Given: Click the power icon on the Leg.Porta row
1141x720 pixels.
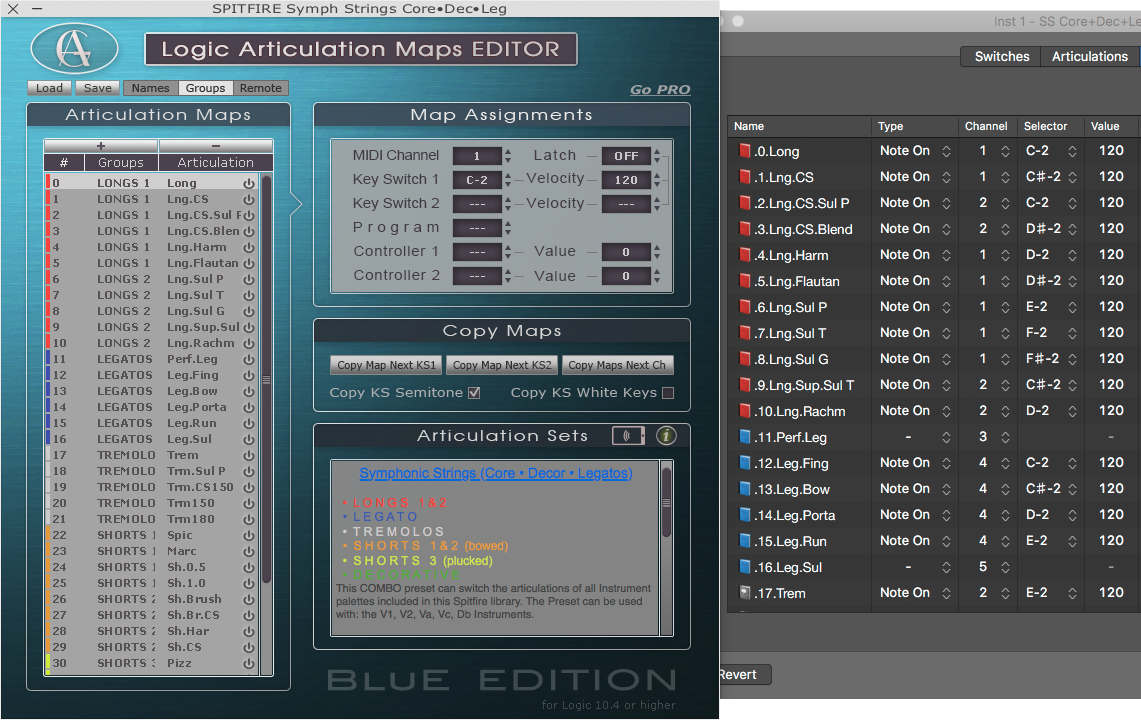Looking at the screenshot, I should coord(249,408).
